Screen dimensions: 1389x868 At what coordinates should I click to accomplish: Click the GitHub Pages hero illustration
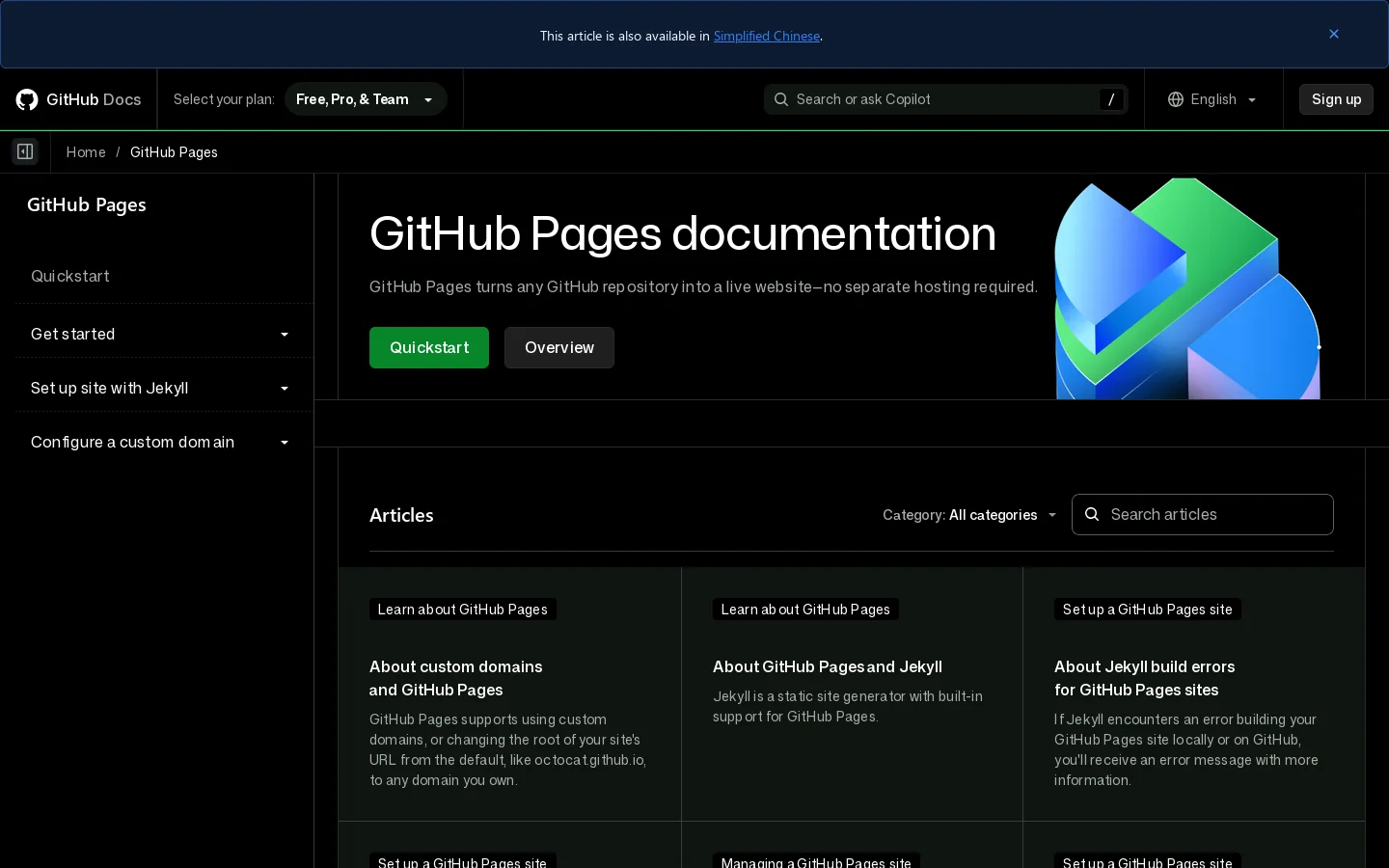[1187, 288]
